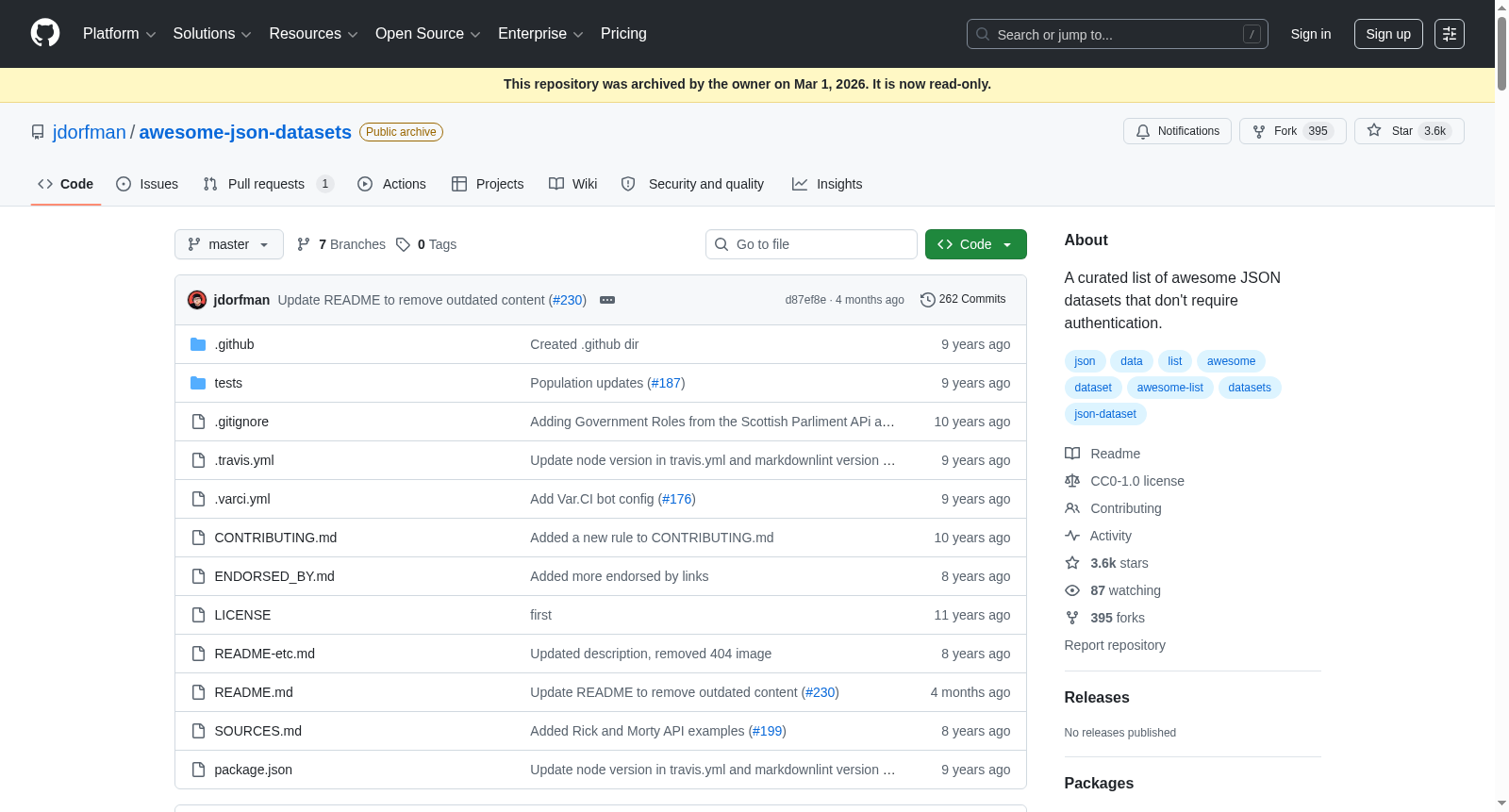This screenshot has height=812, width=1509.
Task: Star this repository
Action: click(x=1409, y=131)
